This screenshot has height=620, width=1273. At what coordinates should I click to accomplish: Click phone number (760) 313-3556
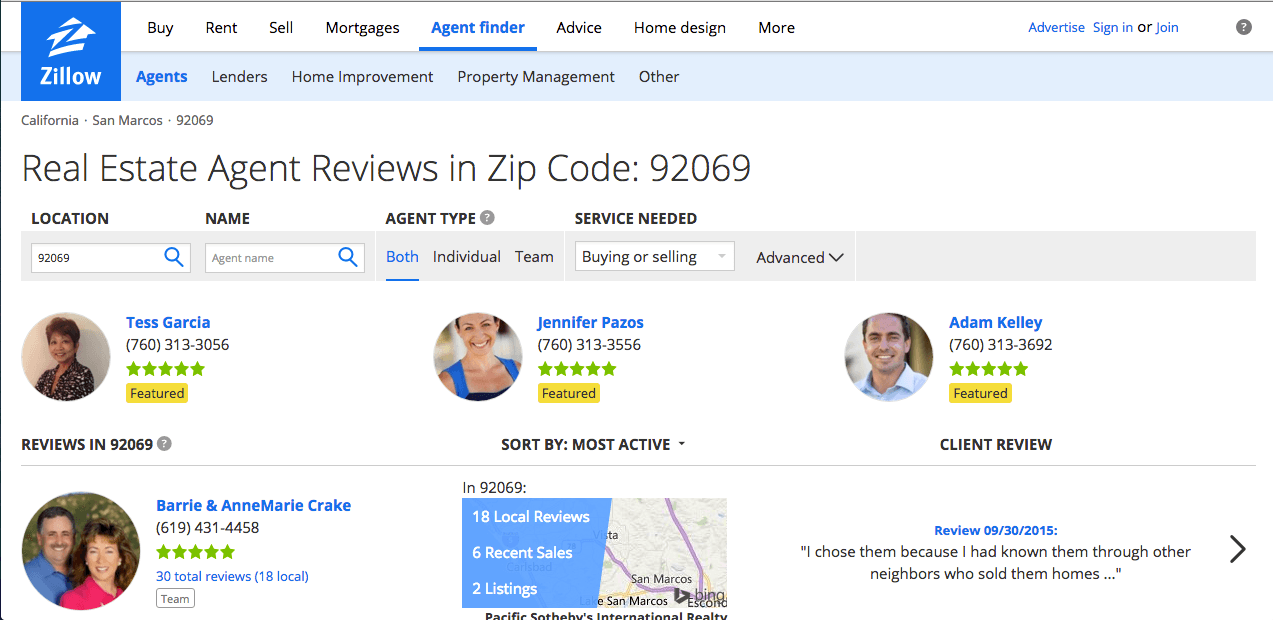(589, 345)
